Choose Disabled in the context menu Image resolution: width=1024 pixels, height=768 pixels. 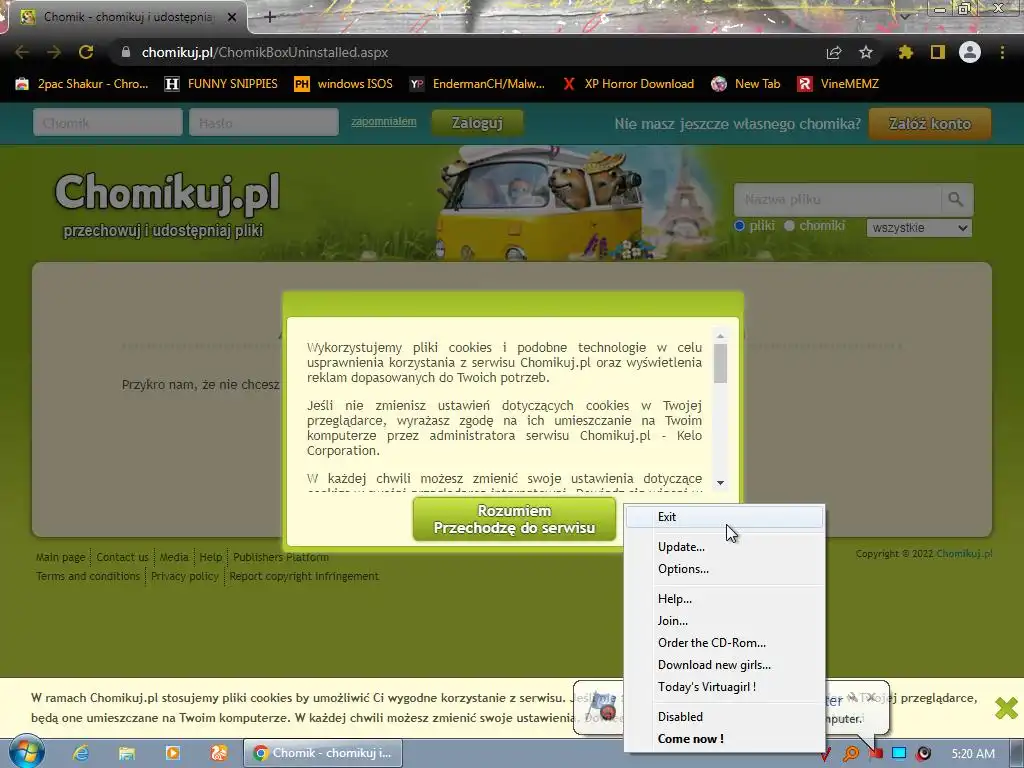(724, 717)
